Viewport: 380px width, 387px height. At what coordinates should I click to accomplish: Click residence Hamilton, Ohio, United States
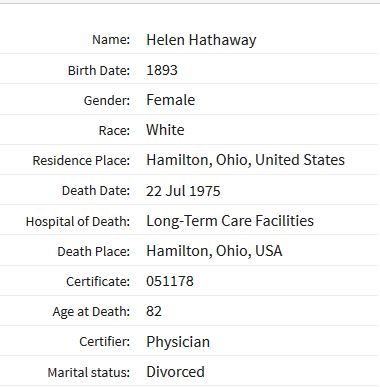(x=245, y=160)
